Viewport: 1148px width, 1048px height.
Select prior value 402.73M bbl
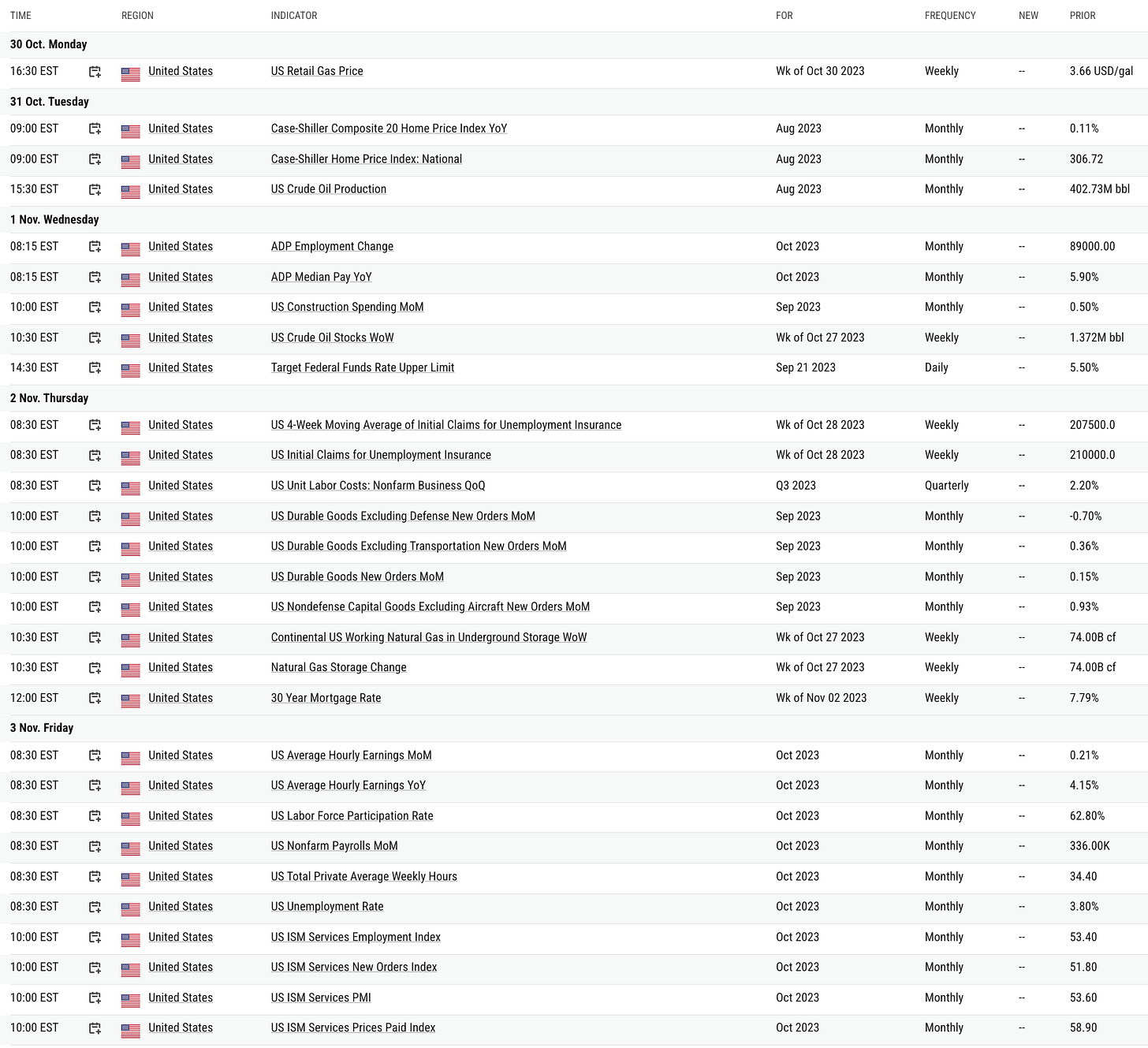(1100, 189)
